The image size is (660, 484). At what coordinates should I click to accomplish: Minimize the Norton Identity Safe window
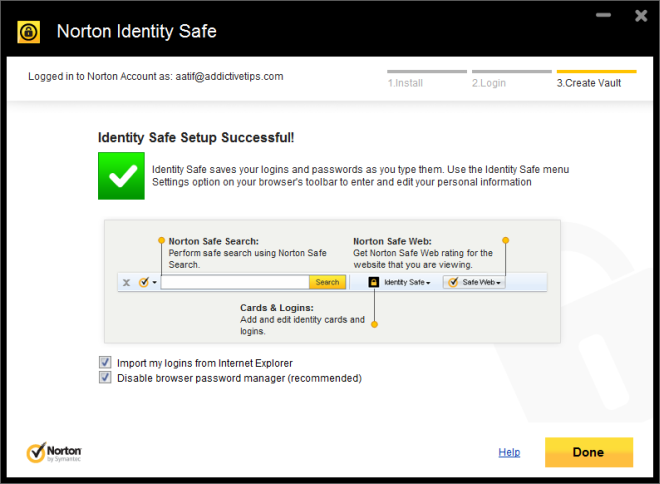[602, 17]
